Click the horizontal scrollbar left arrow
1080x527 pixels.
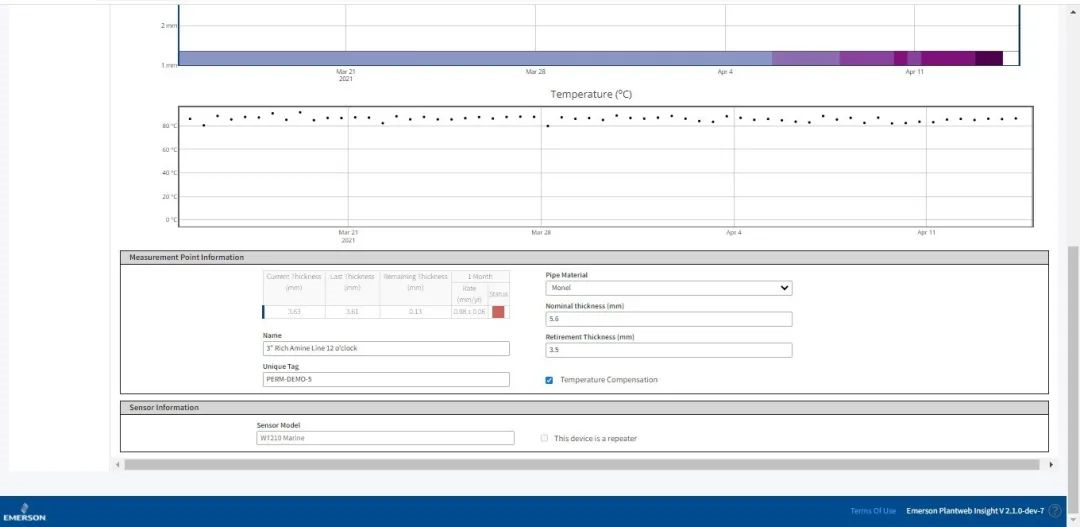pos(118,465)
